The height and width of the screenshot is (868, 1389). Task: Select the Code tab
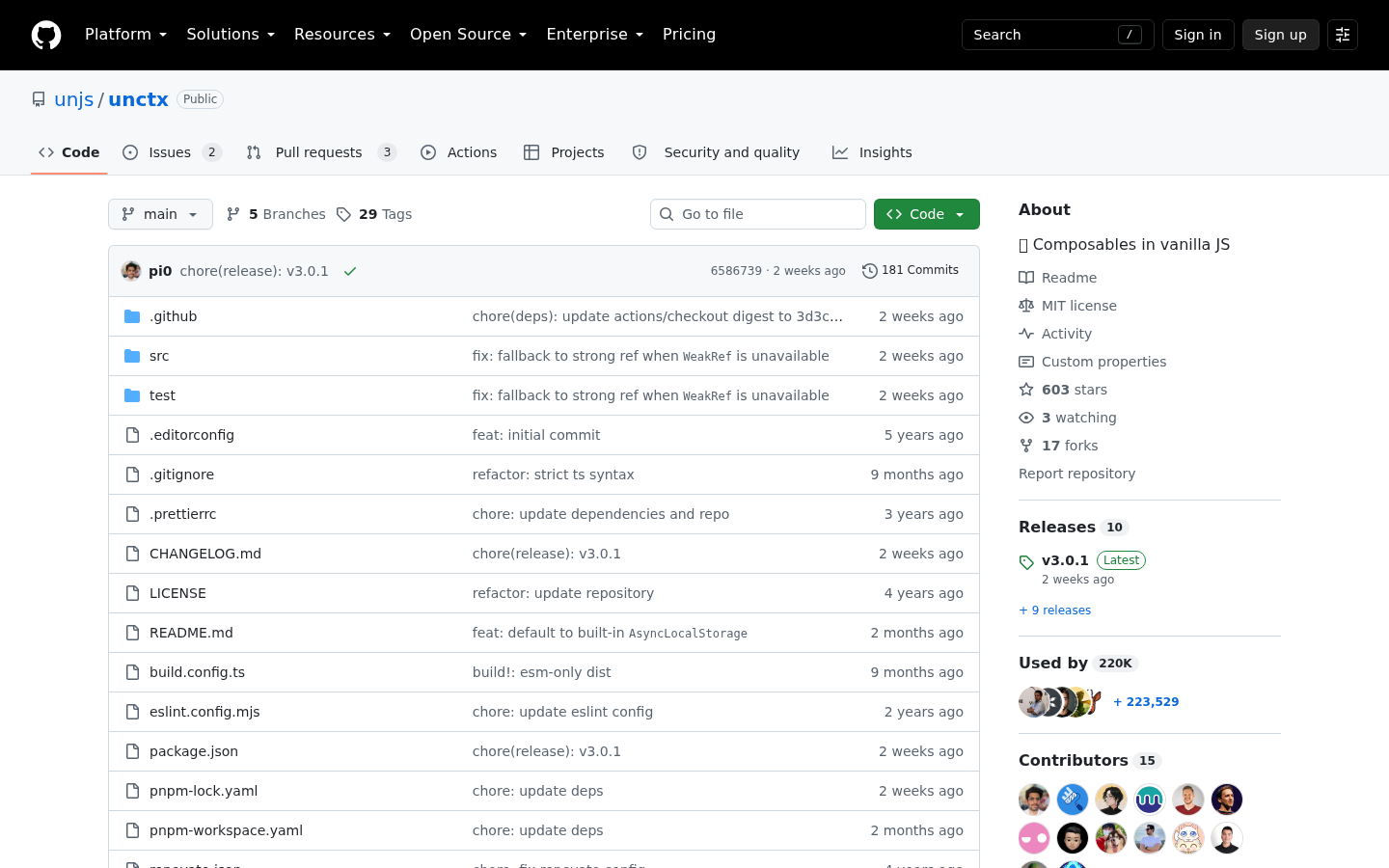69,152
